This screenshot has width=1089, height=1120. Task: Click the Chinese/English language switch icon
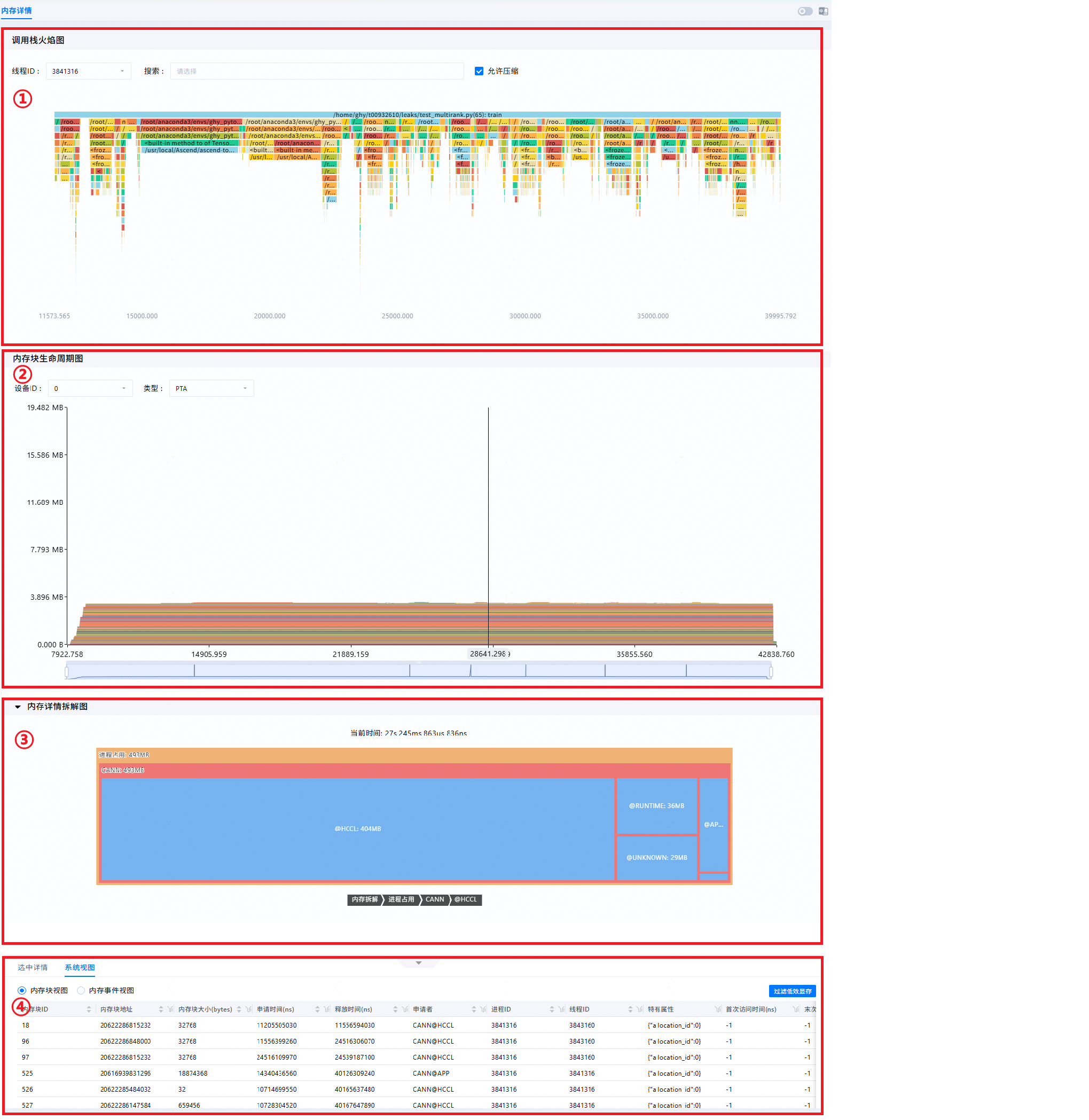click(x=823, y=11)
